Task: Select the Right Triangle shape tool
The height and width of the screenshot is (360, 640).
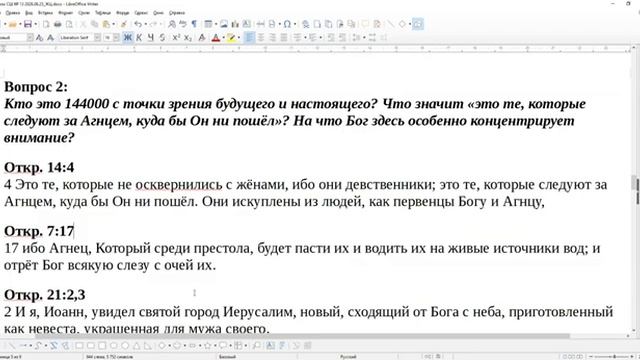Action: click(x=148, y=346)
